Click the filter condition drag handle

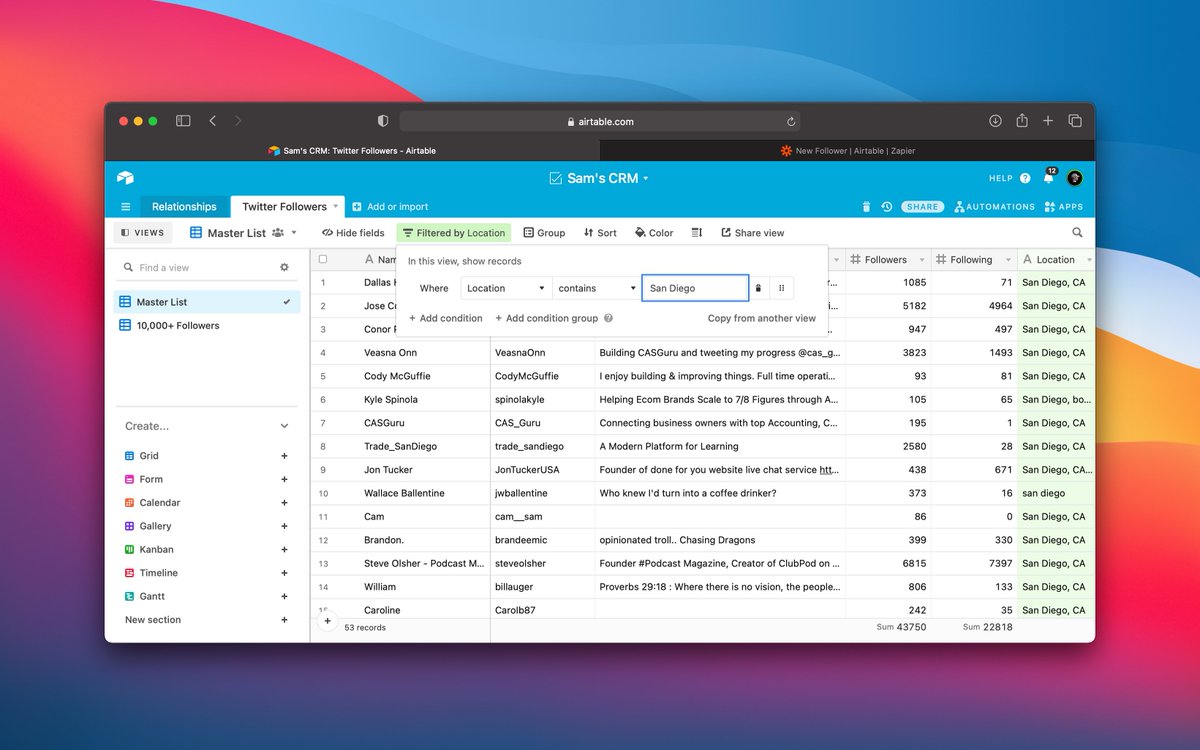tap(781, 288)
